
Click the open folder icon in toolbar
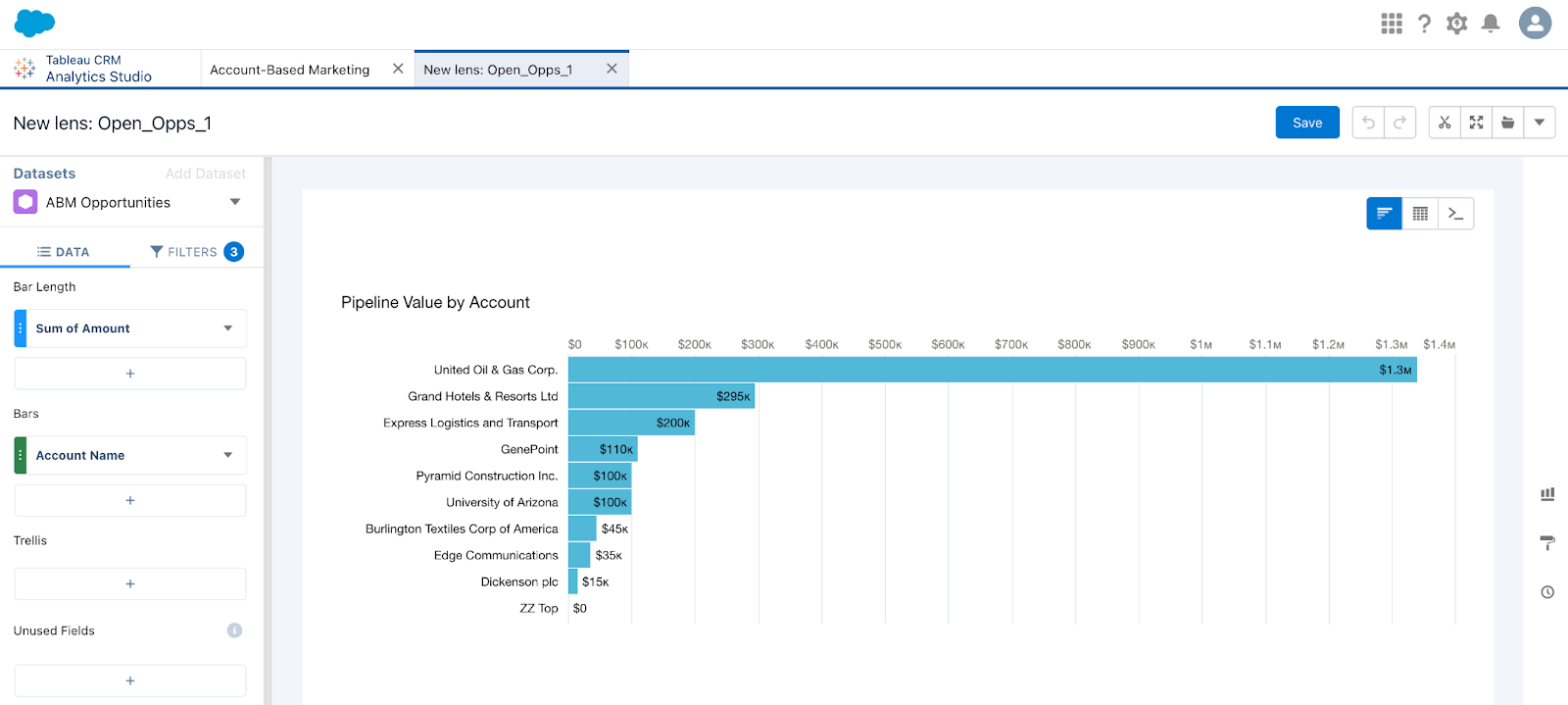tap(1508, 123)
